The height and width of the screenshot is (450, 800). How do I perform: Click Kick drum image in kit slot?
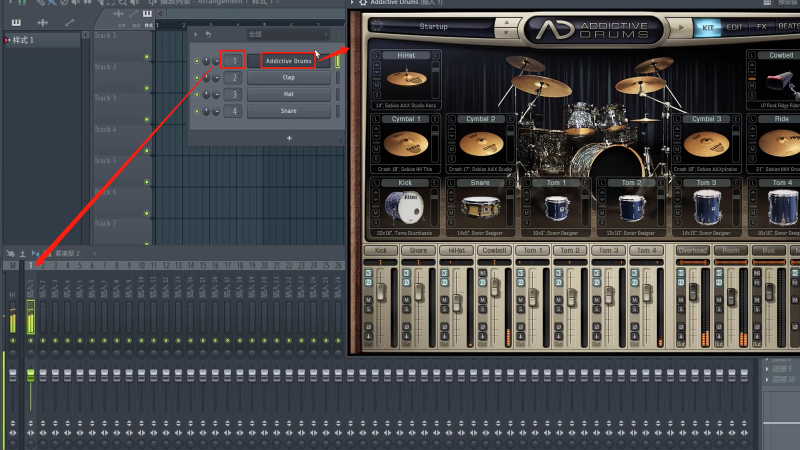pos(406,207)
